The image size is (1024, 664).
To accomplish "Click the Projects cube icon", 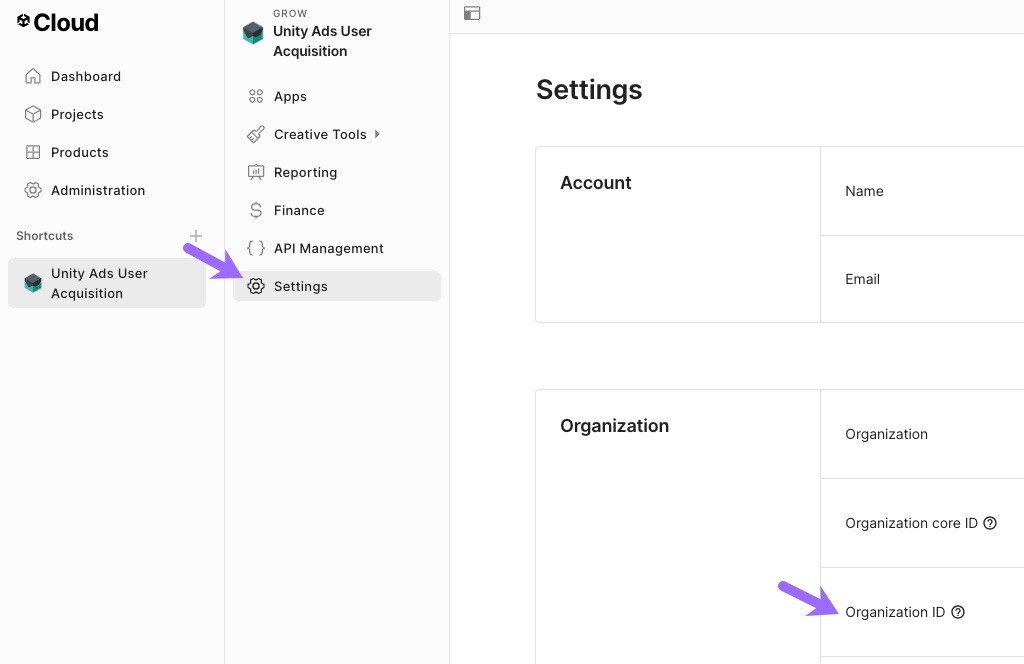I will tap(33, 114).
